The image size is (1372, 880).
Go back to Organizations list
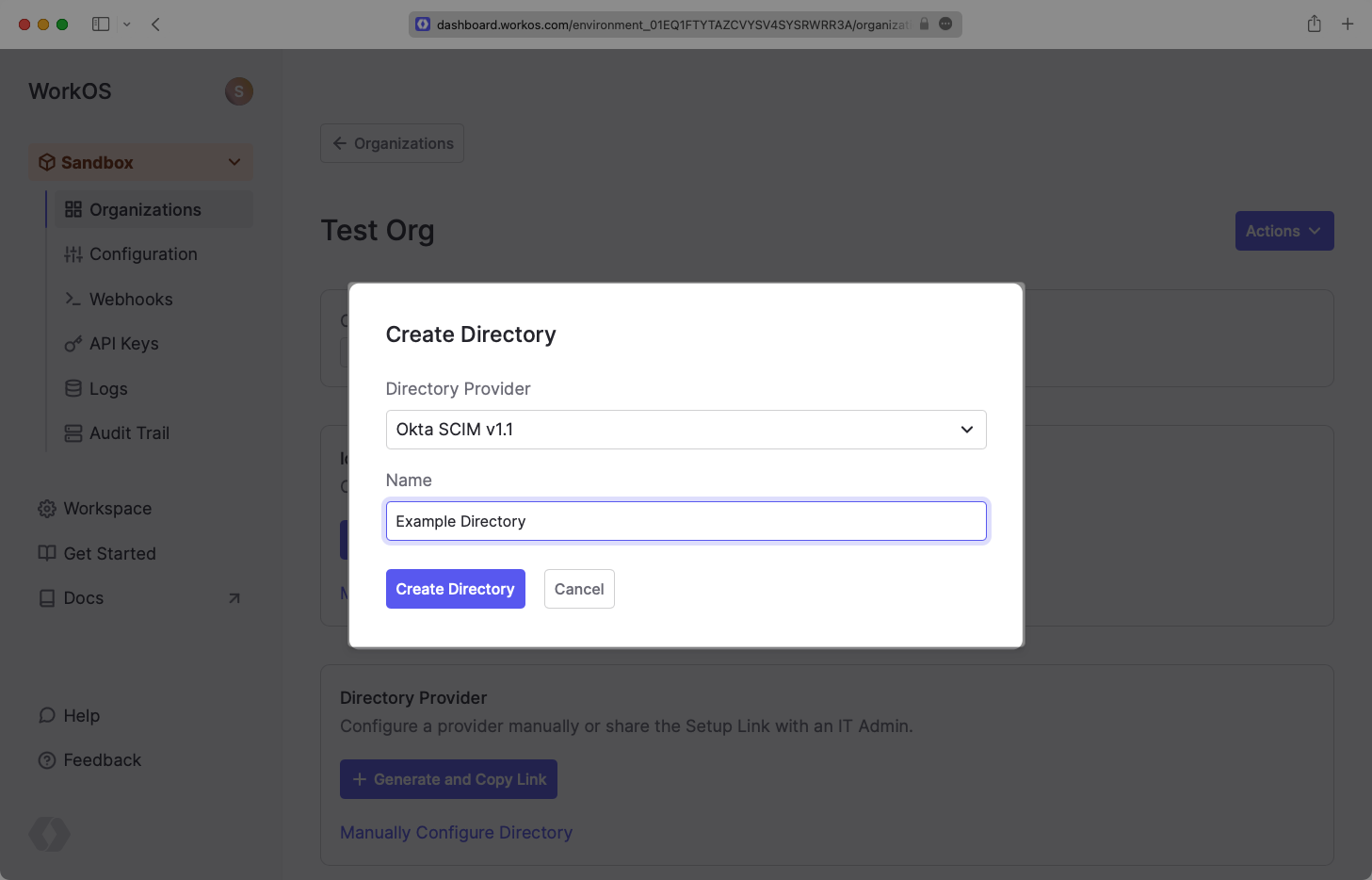[x=392, y=143]
